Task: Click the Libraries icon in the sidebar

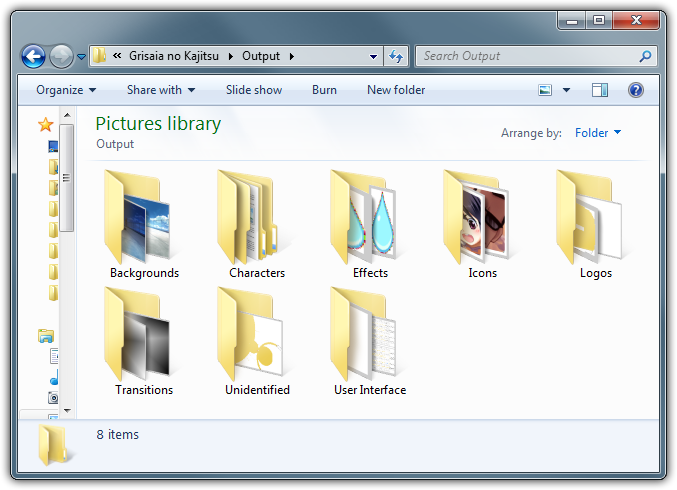Action: [46, 336]
